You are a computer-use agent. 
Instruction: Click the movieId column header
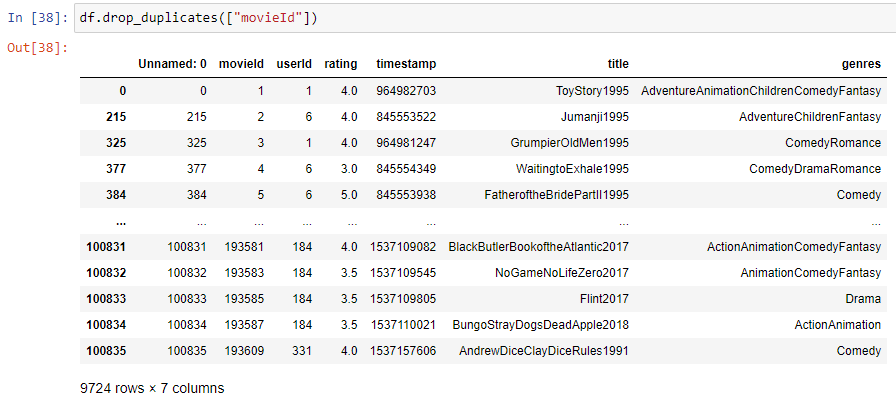pos(241,64)
